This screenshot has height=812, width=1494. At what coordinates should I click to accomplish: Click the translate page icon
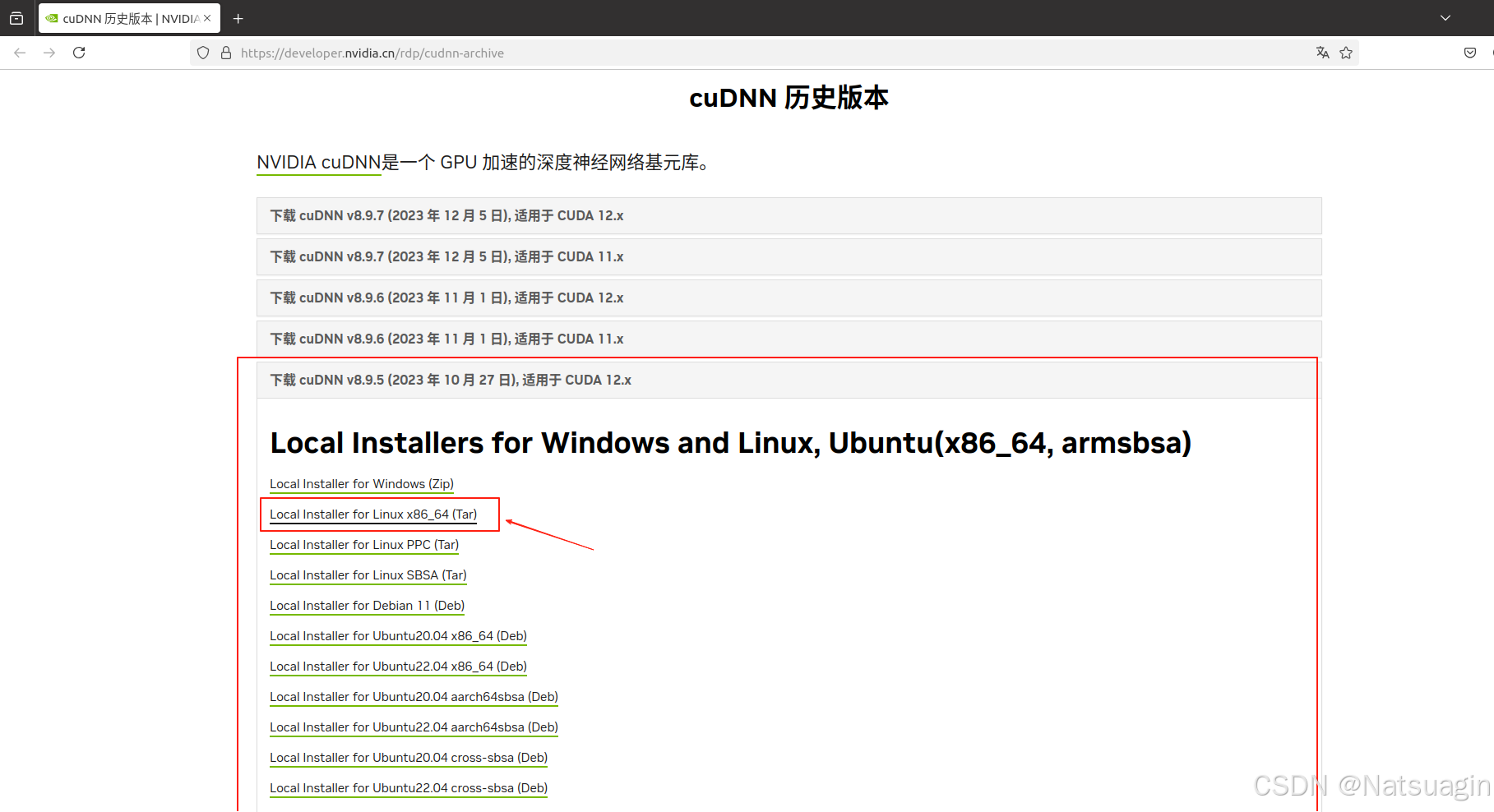pos(1322,53)
